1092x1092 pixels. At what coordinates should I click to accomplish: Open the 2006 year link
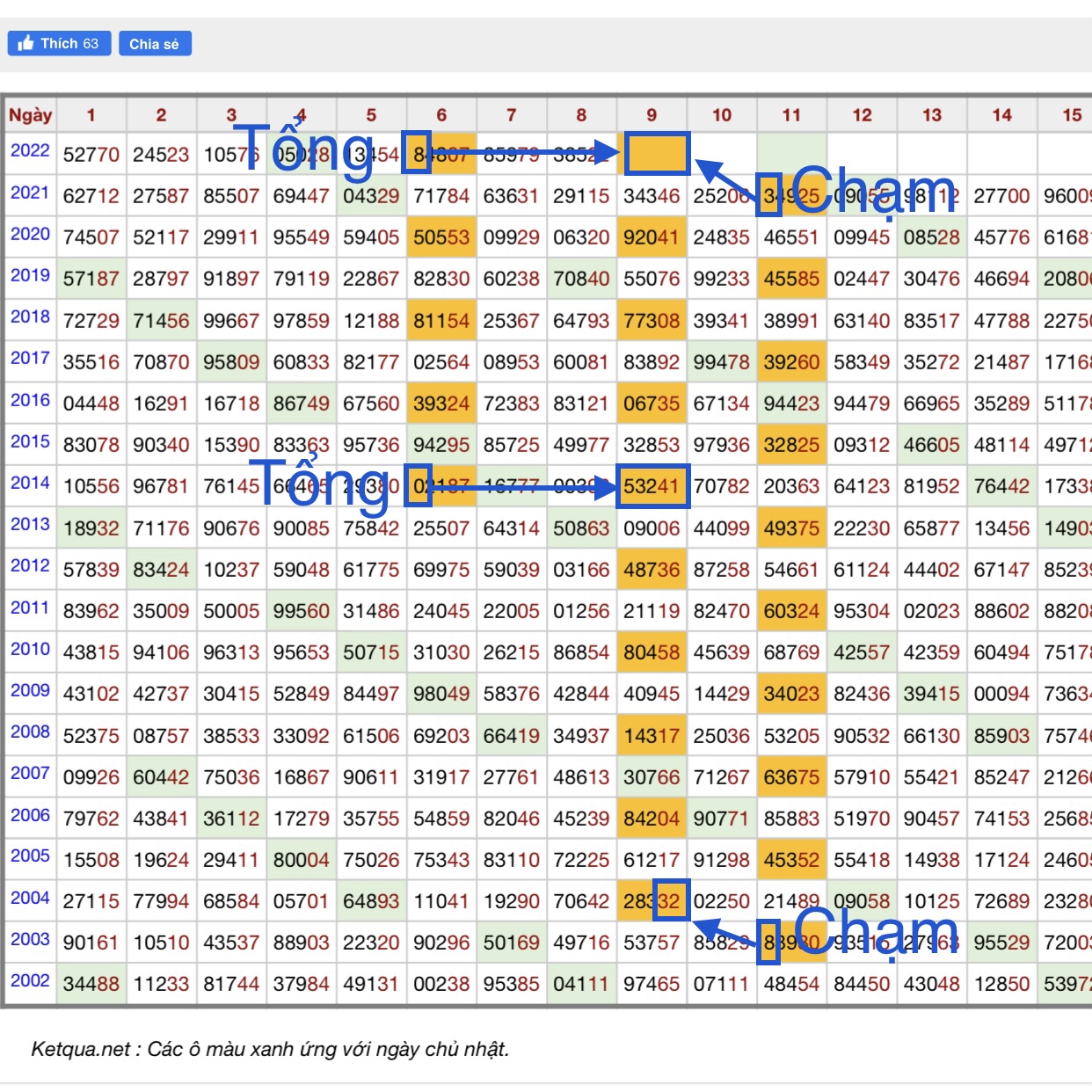coord(30,815)
